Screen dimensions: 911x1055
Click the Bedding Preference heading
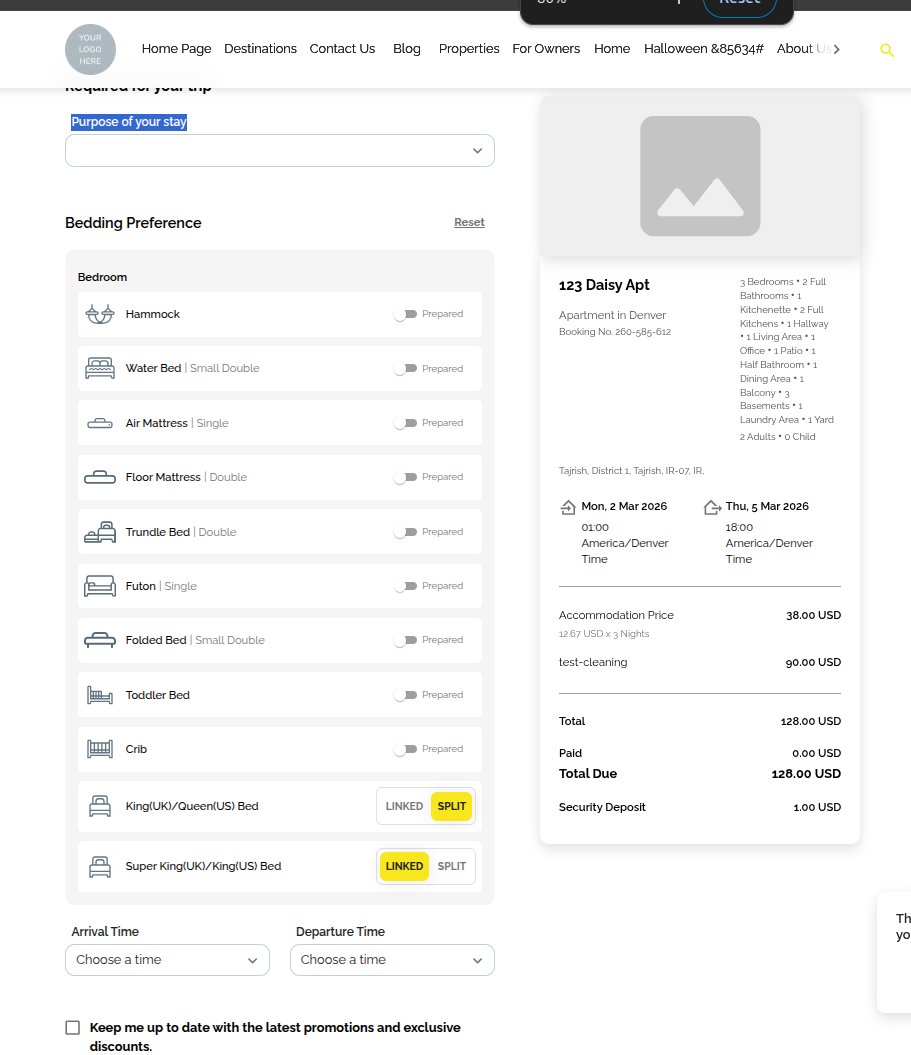pyautogui.click(x=133, y=223)
